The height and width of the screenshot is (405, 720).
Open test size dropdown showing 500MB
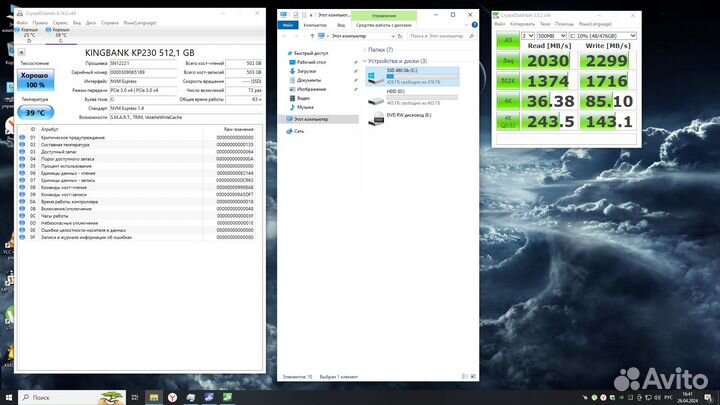551,36
